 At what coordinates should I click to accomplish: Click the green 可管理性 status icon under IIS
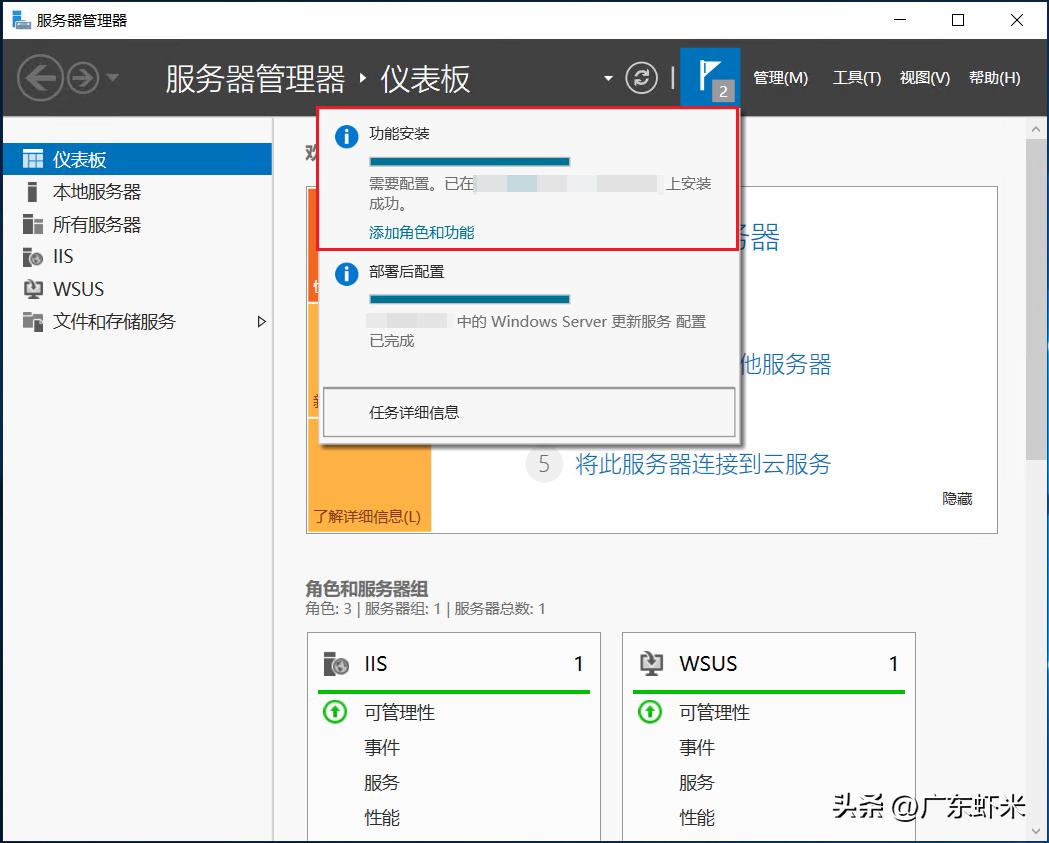(334, 712)
